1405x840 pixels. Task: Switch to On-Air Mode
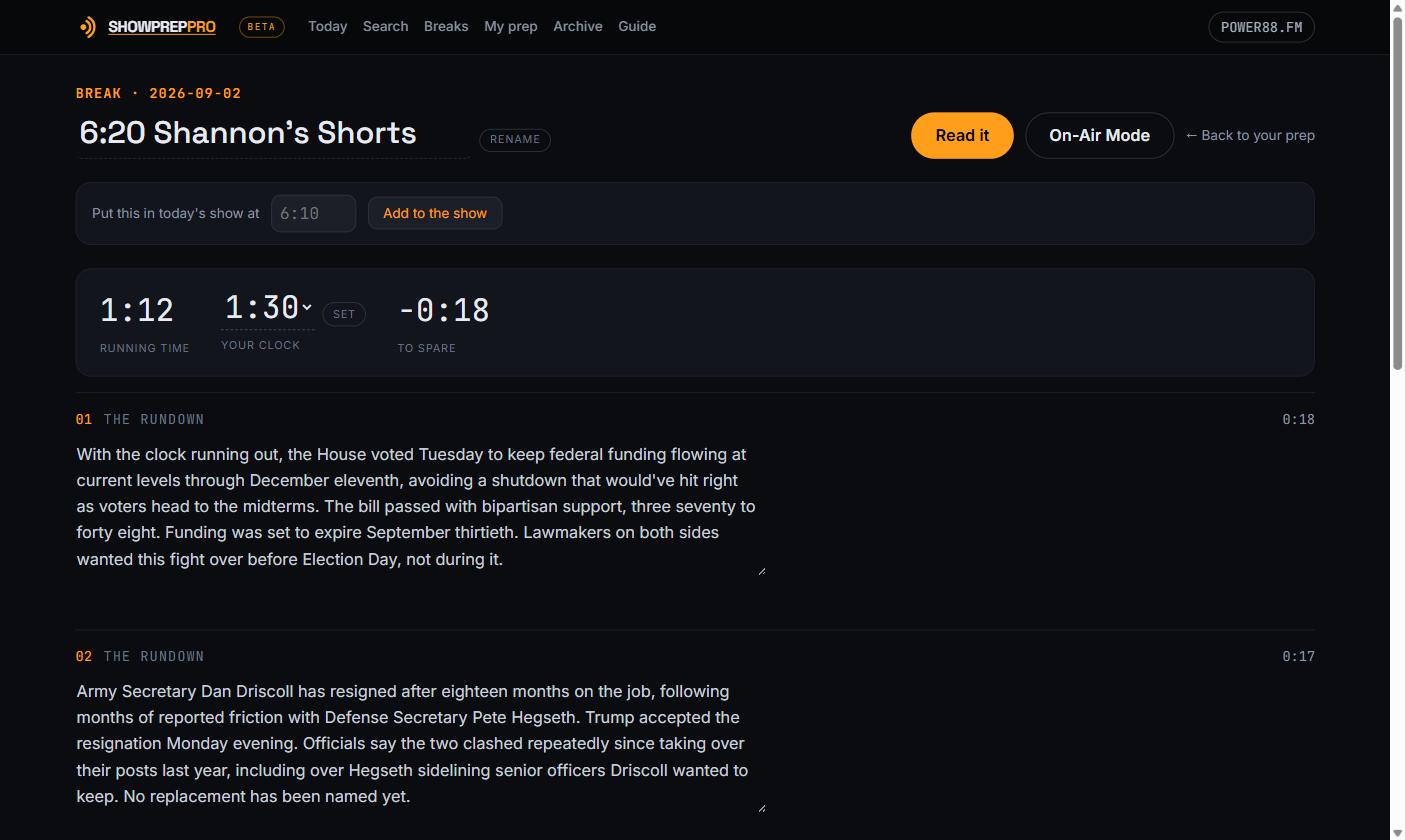(1099, 135)
